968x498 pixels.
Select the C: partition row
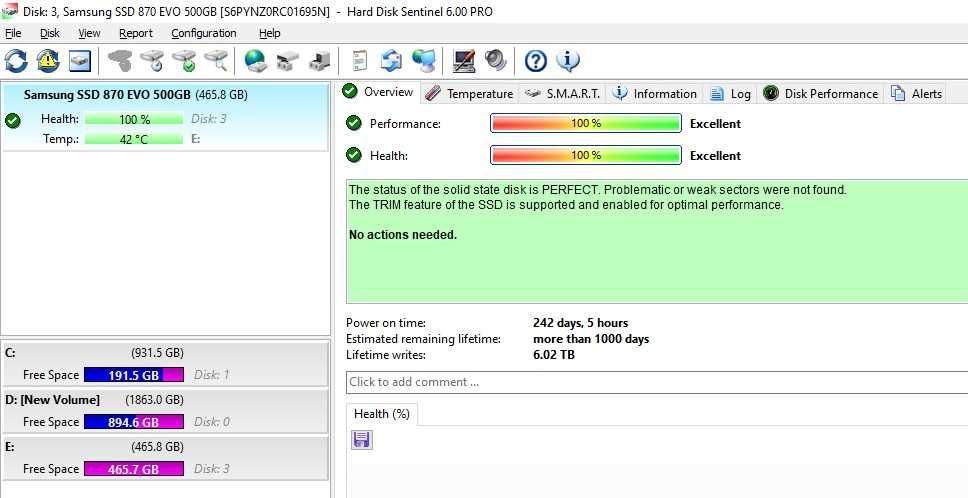(164, 364)
